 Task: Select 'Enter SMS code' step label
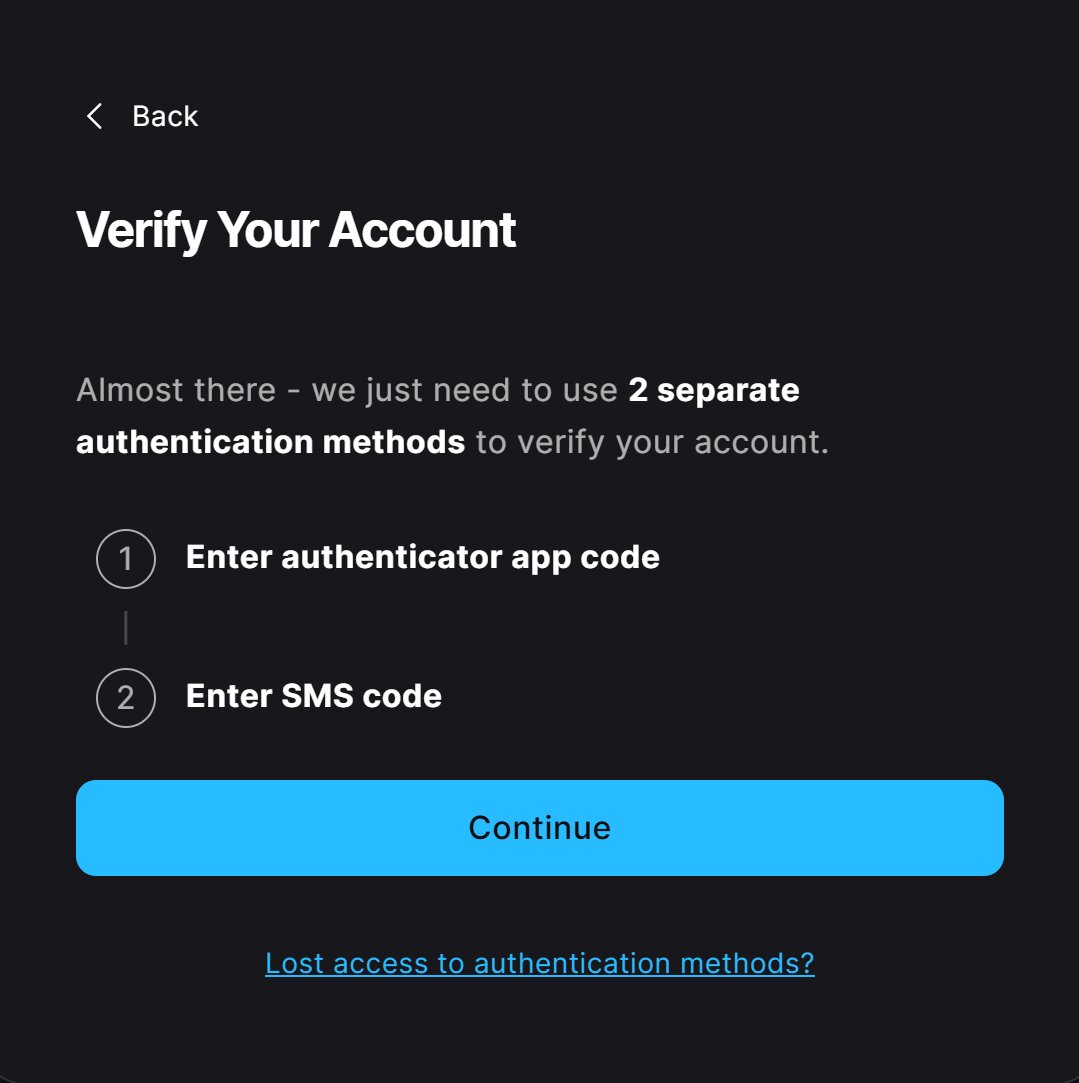313,696
